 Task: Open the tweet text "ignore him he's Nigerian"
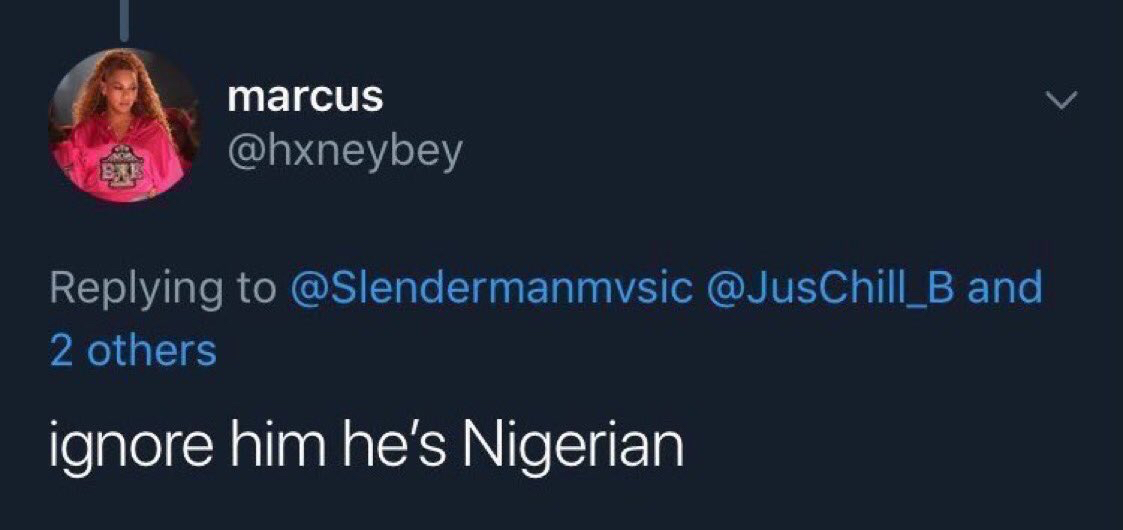367,447
